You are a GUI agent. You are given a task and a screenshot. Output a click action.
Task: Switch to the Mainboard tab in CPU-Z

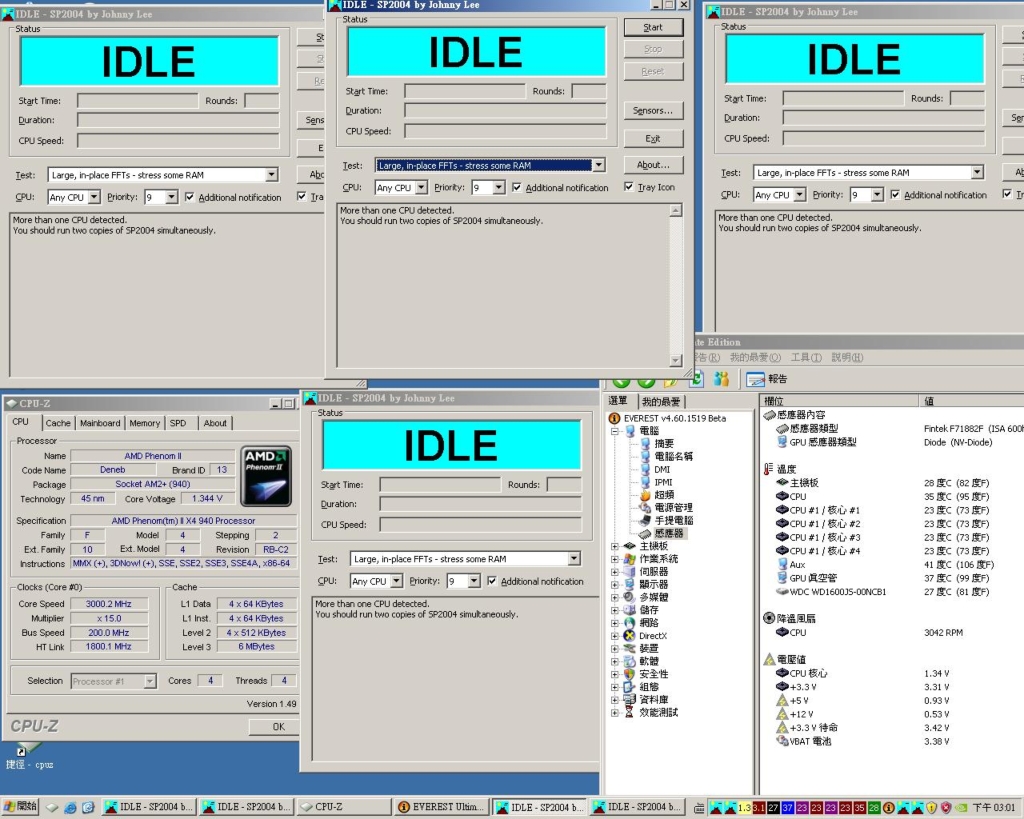100,423
